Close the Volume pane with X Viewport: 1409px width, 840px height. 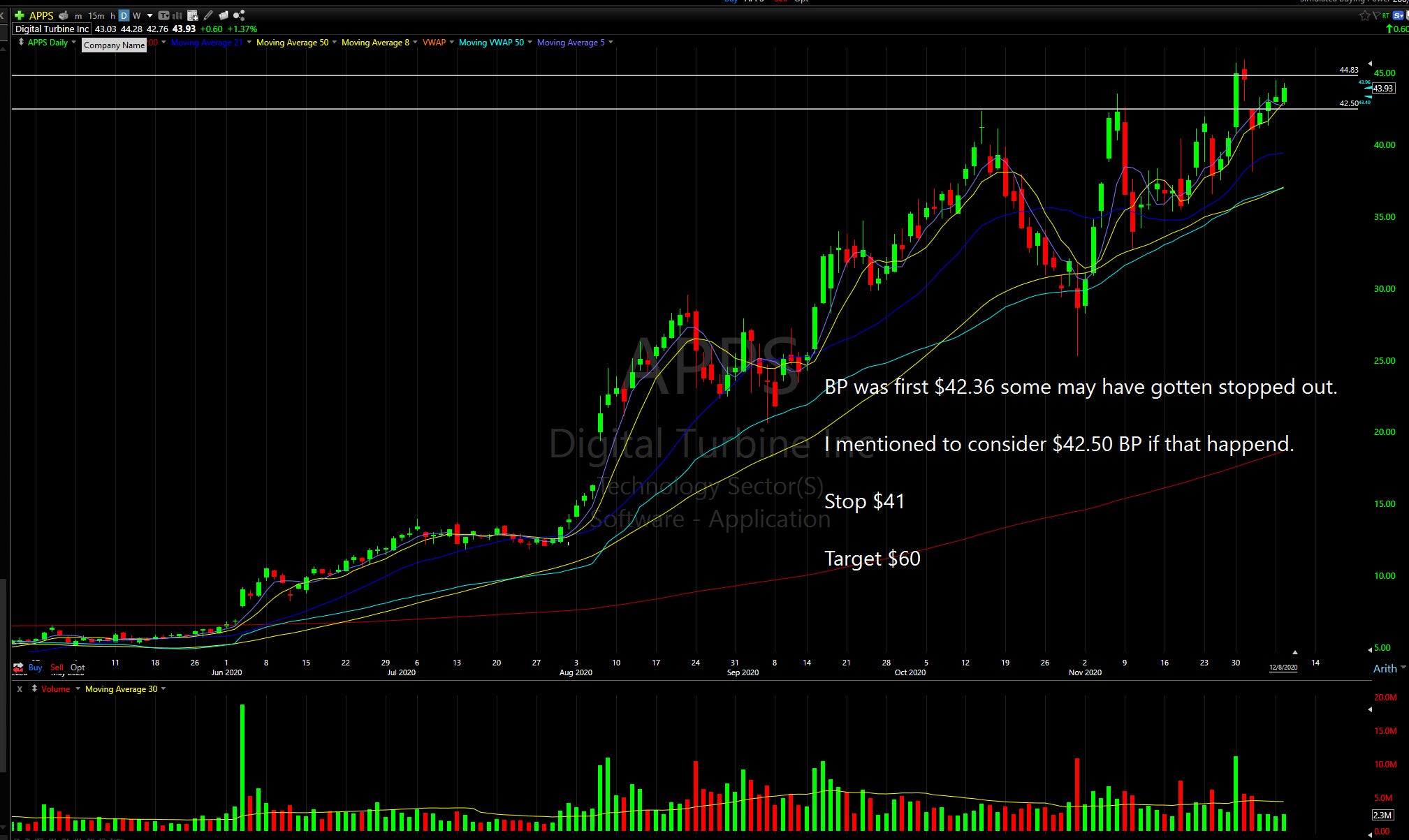pyautogui.click(x=20, y=689)
